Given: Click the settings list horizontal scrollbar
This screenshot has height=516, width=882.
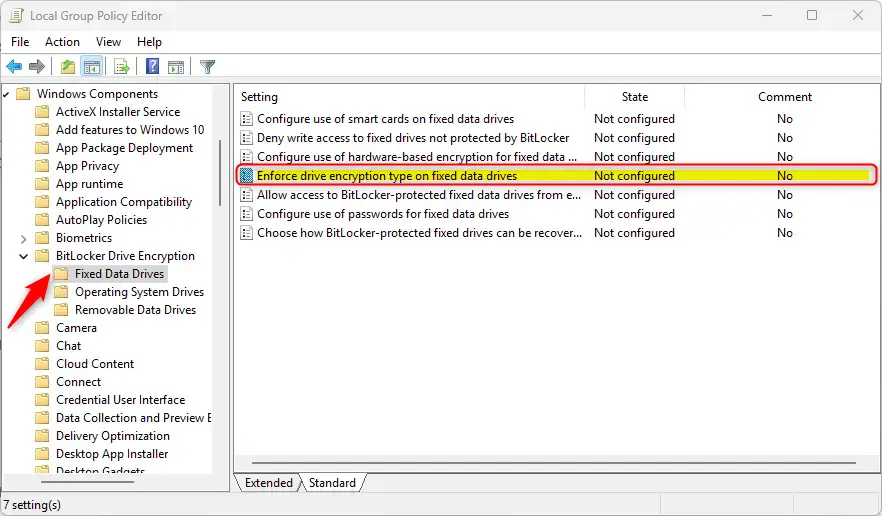Looking at the screenshot, I should click(554, 463).
